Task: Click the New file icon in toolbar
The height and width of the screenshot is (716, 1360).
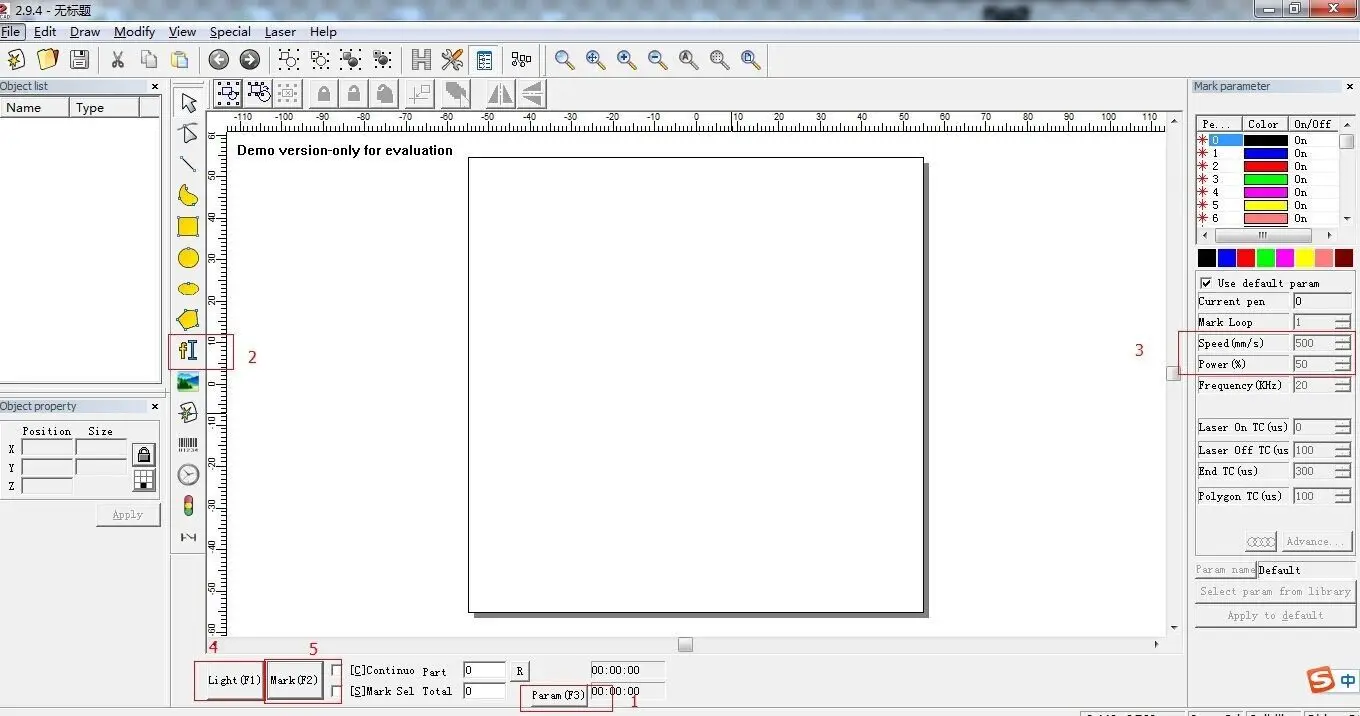Action: pos(16,60)
